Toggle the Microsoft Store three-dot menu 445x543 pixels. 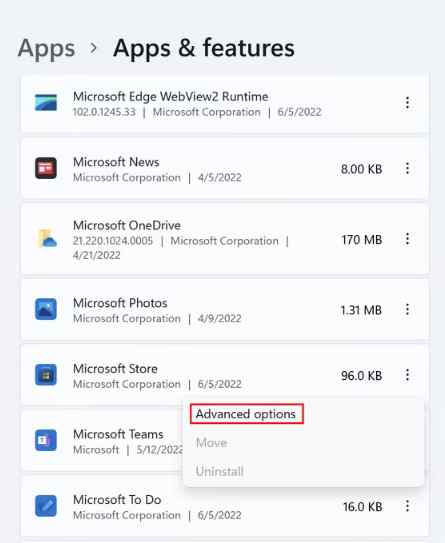408,375
